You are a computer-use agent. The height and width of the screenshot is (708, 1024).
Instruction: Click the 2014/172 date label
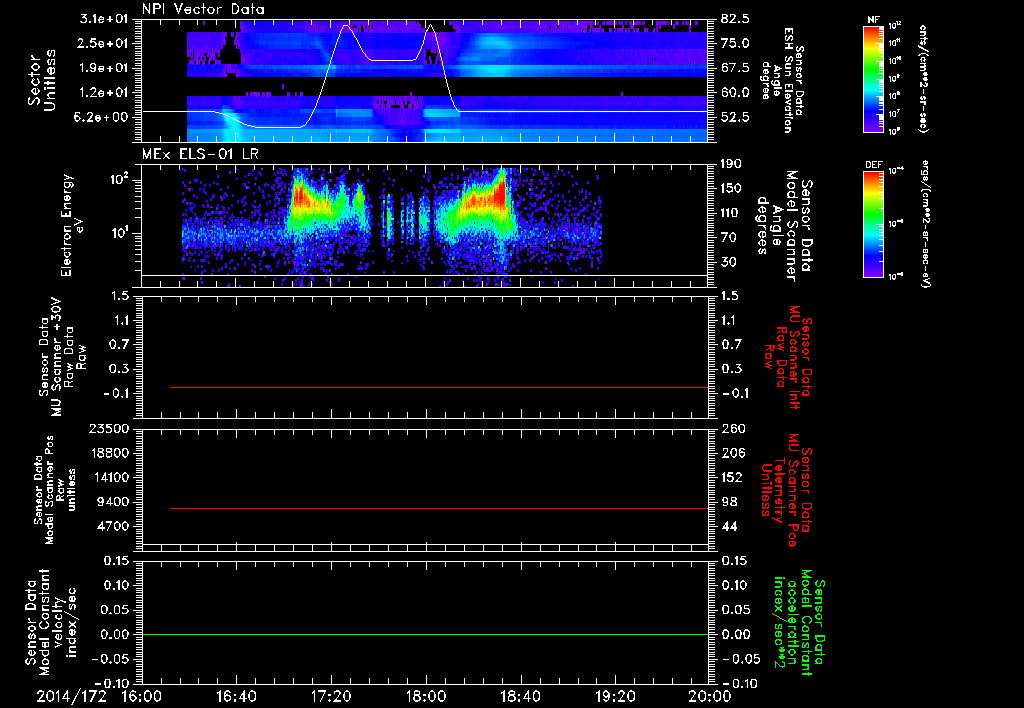(71, 696)
